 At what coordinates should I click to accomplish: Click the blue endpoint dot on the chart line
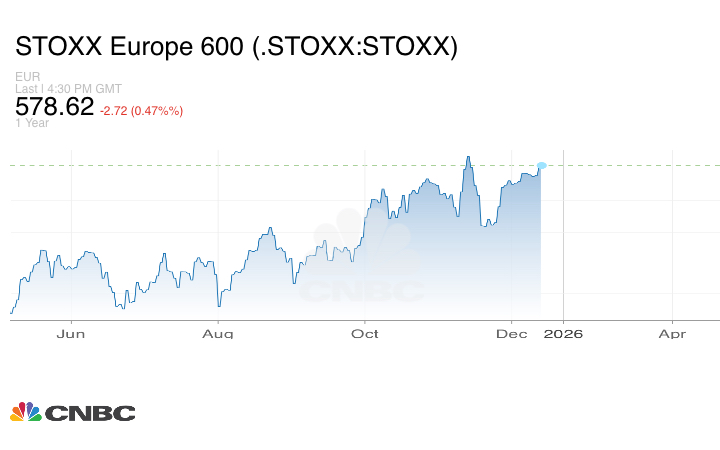point(541,165)
